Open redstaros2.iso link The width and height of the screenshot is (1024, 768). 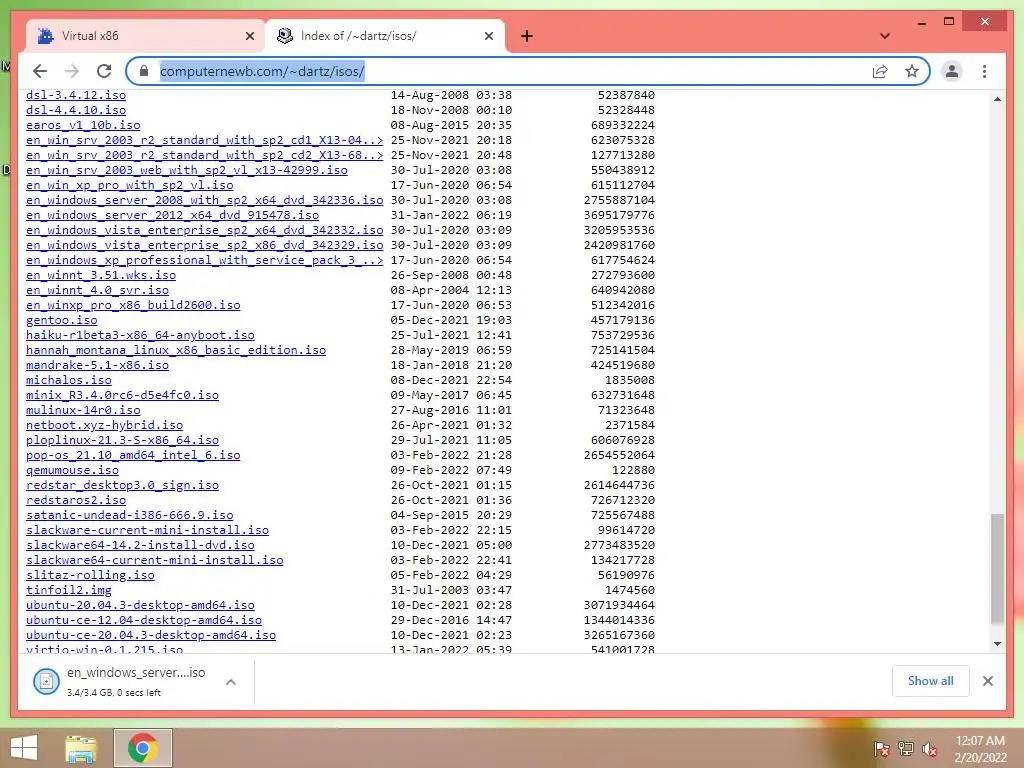tap(76, 501)
